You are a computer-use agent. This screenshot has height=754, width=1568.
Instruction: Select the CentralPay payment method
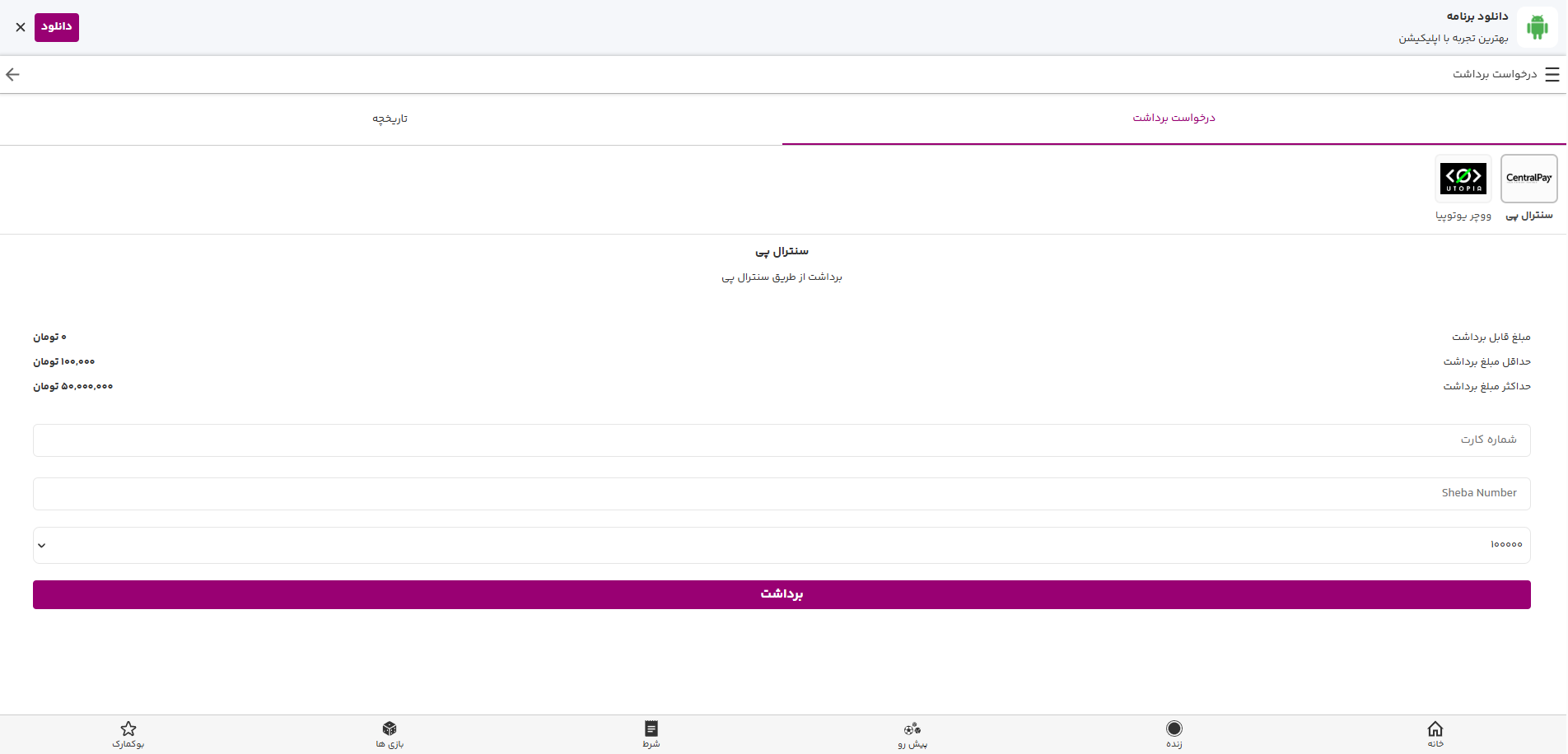click(x=1528, y=179)
